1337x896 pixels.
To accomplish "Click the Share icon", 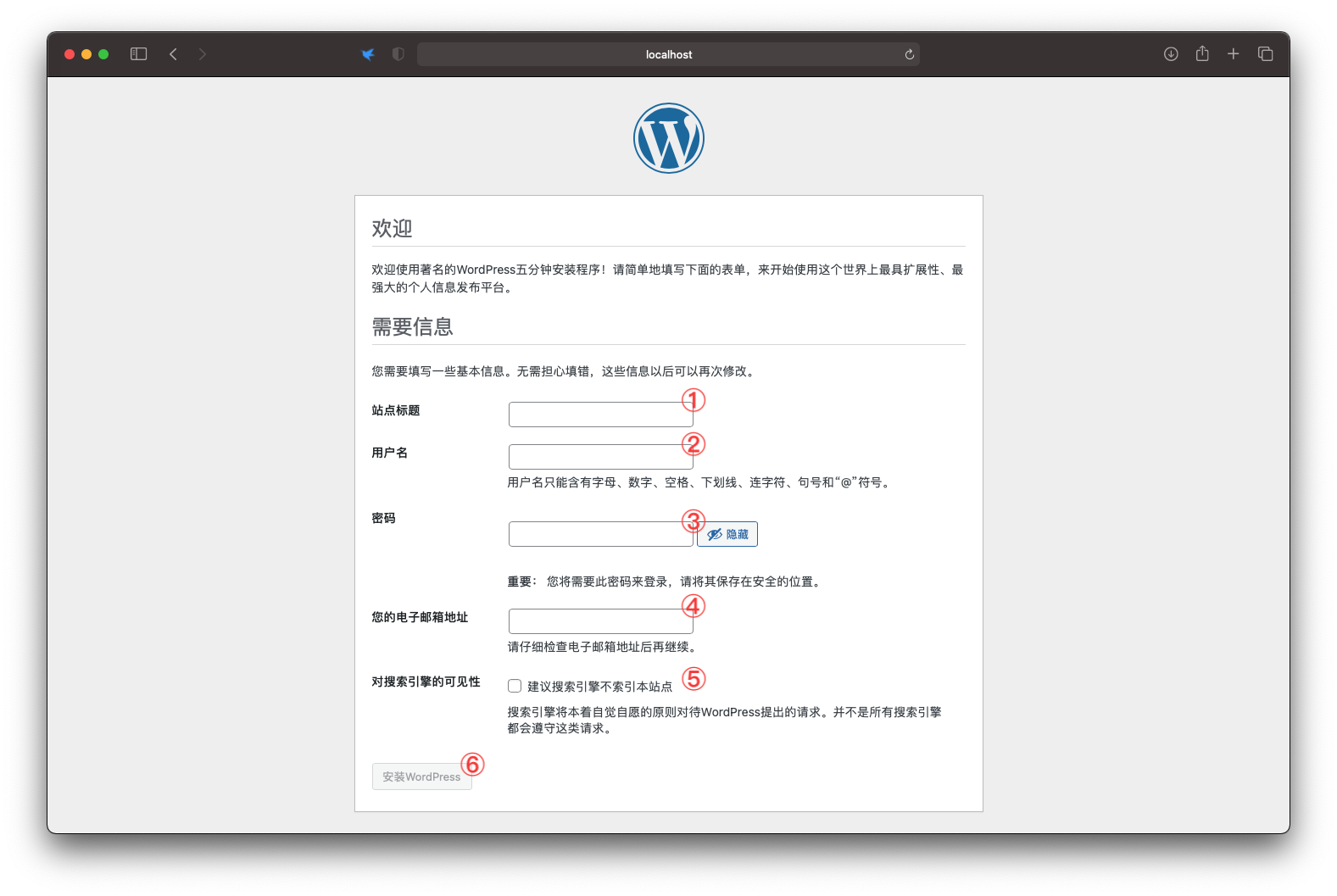I will 1202,53.
